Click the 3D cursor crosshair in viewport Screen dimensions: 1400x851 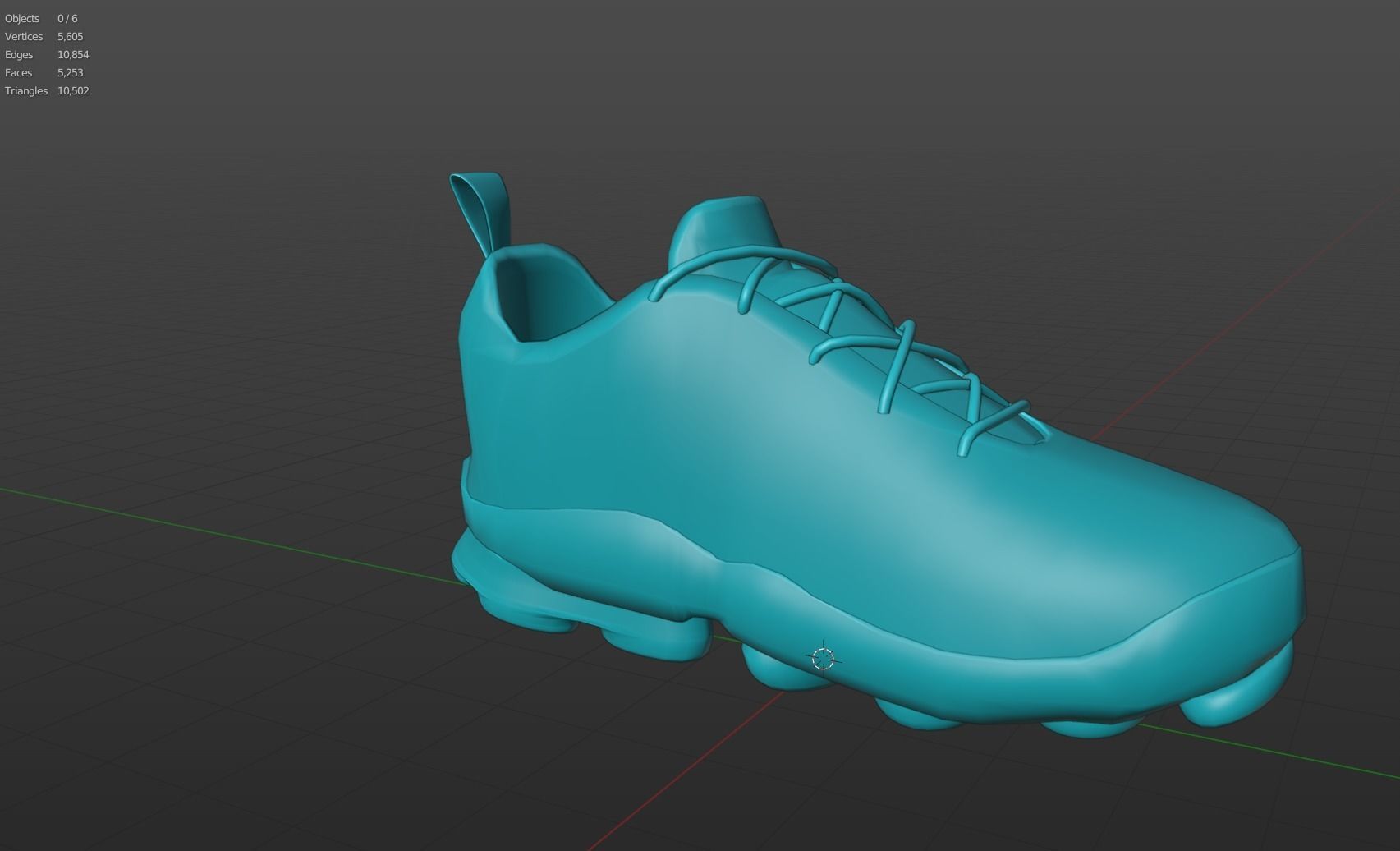click(823, 658)
